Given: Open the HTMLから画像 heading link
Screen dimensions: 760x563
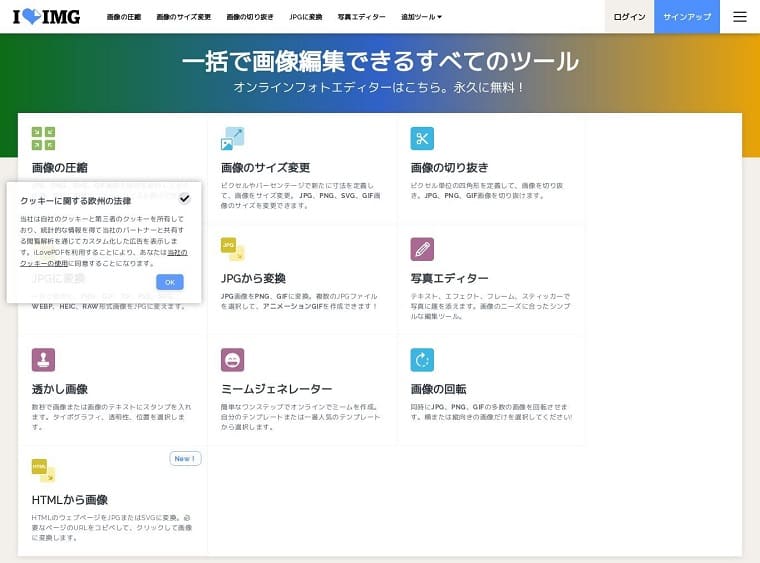Looking at the screenshot, I should pyautogui.click(x=69, y=500).
